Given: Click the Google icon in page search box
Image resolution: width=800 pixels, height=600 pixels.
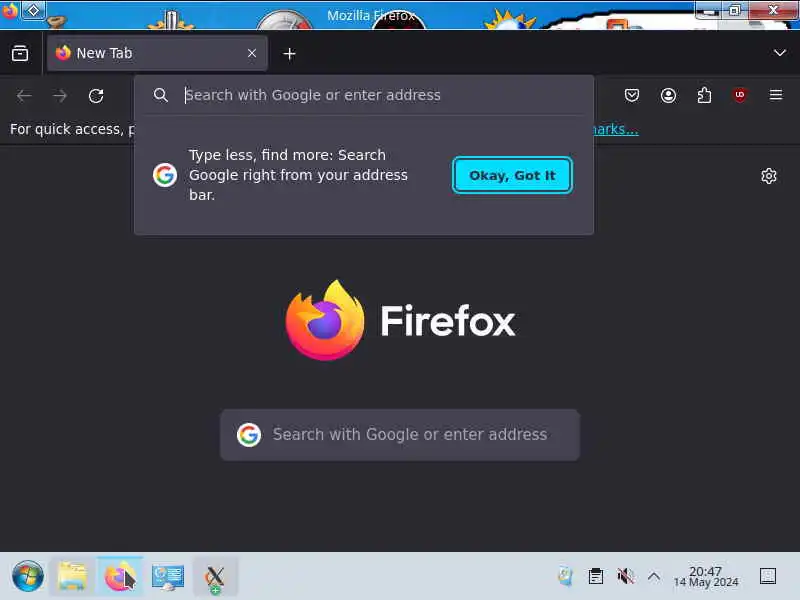Looking at the screenshot, I should (x=249, y=435).
